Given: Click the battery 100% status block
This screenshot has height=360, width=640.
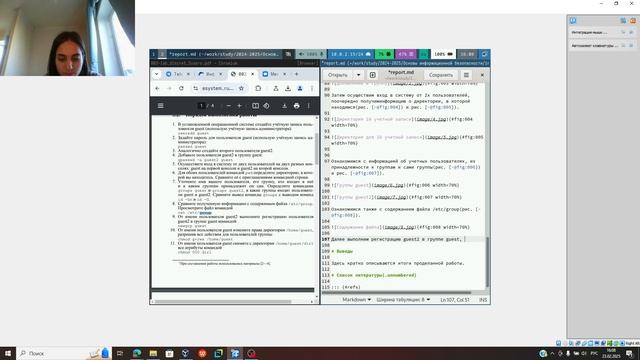Looking at the screenshot, I should tap(443, 54).
